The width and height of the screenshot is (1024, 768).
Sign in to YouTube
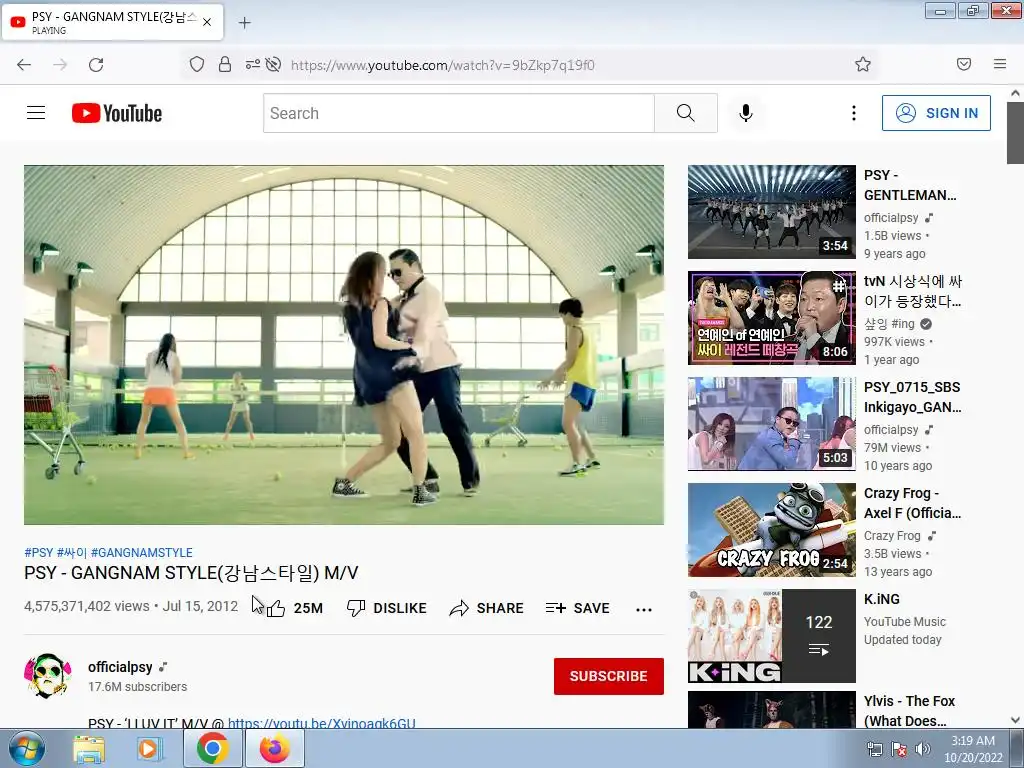click(936, 113)
